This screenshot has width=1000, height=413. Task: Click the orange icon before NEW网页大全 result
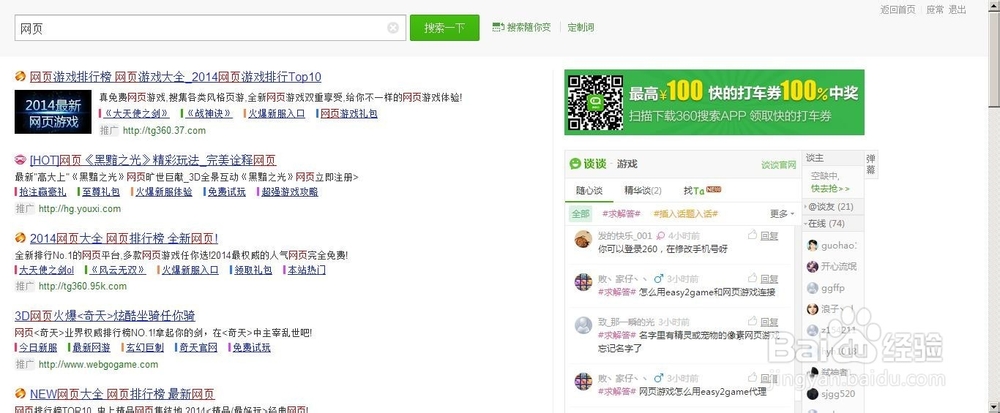pyautogui.click(x=20, y=393)
